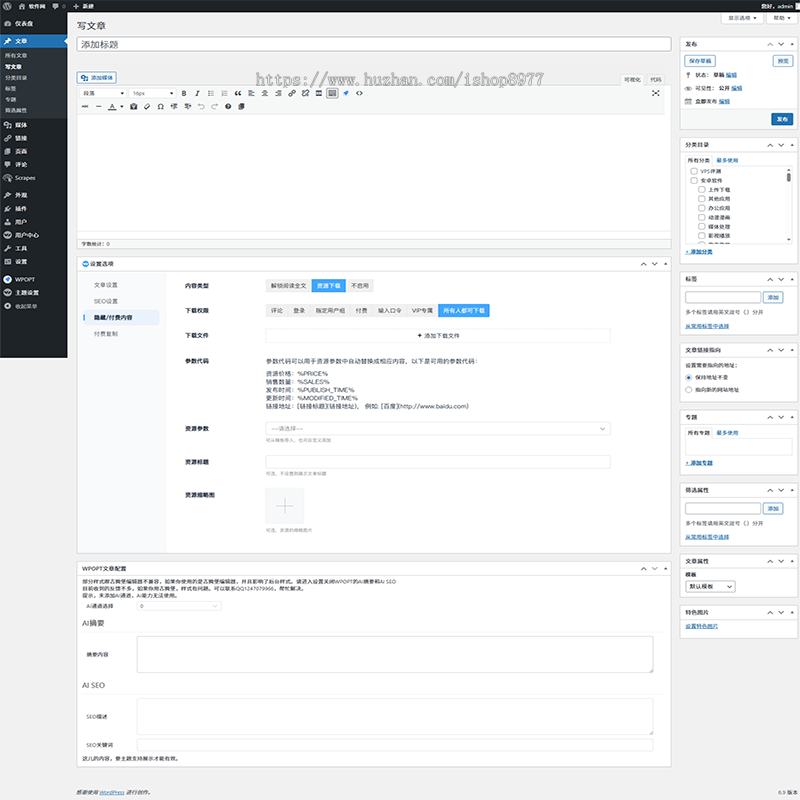Click the Omega special character icon
This screenshot has height=800, width=800.
161,107
